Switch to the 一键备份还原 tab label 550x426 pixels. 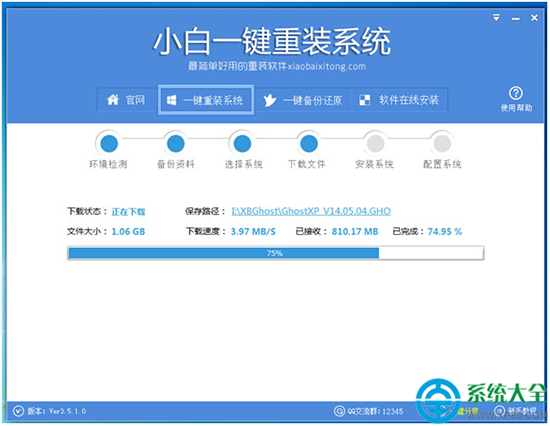(x=312, y=101)
